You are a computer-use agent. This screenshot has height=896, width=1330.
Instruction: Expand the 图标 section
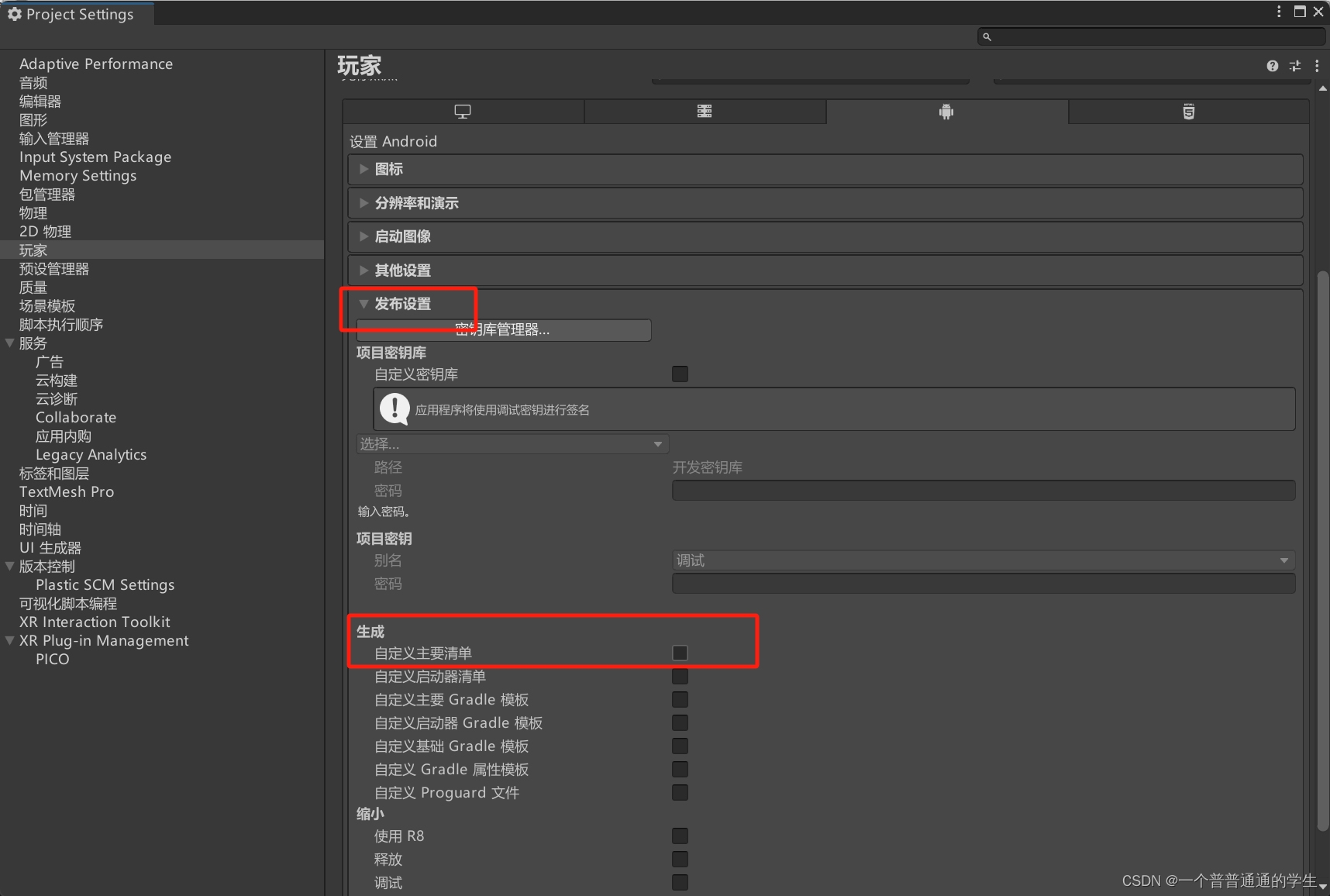(x=825, y=169)
